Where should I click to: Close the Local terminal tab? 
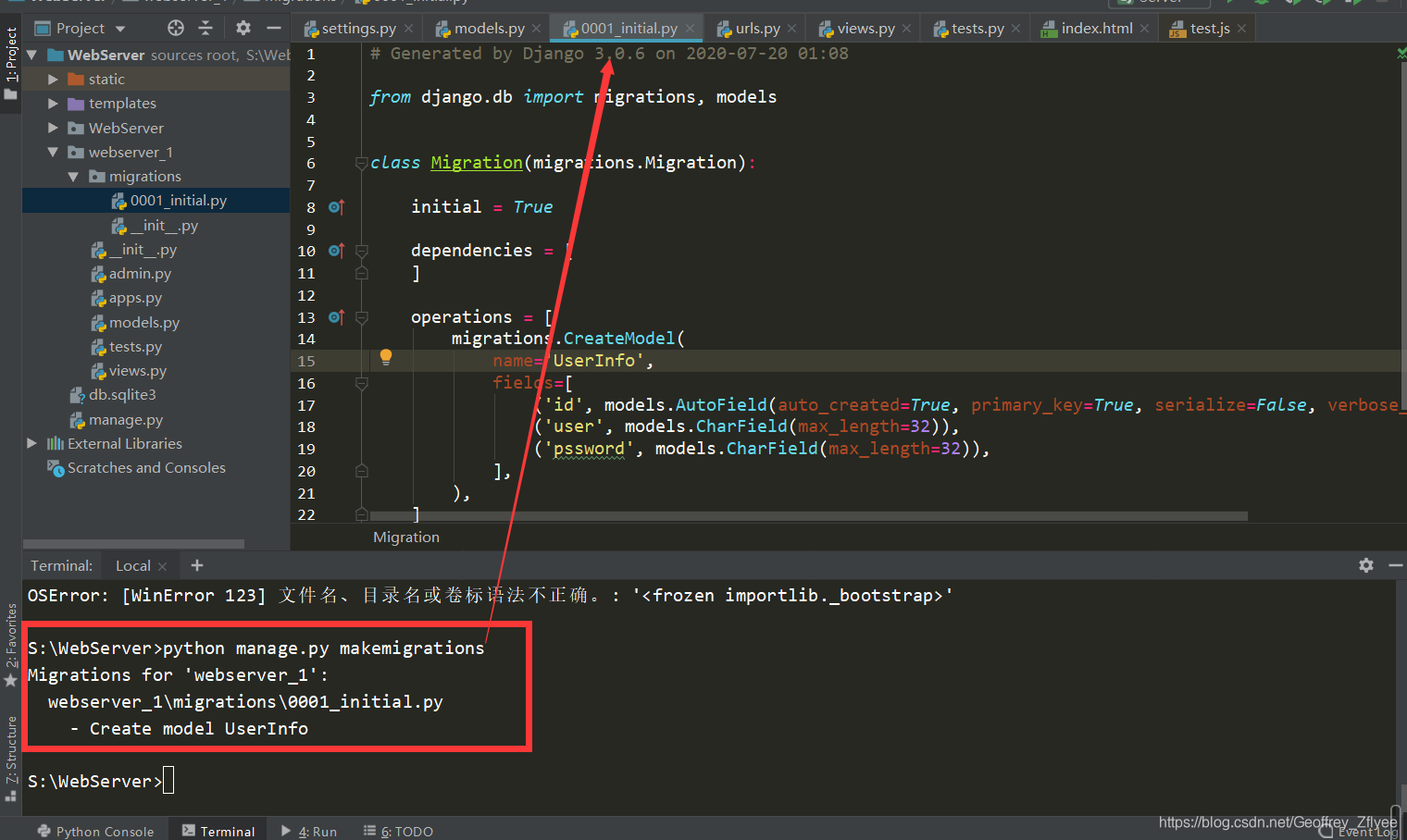(163, 566)
